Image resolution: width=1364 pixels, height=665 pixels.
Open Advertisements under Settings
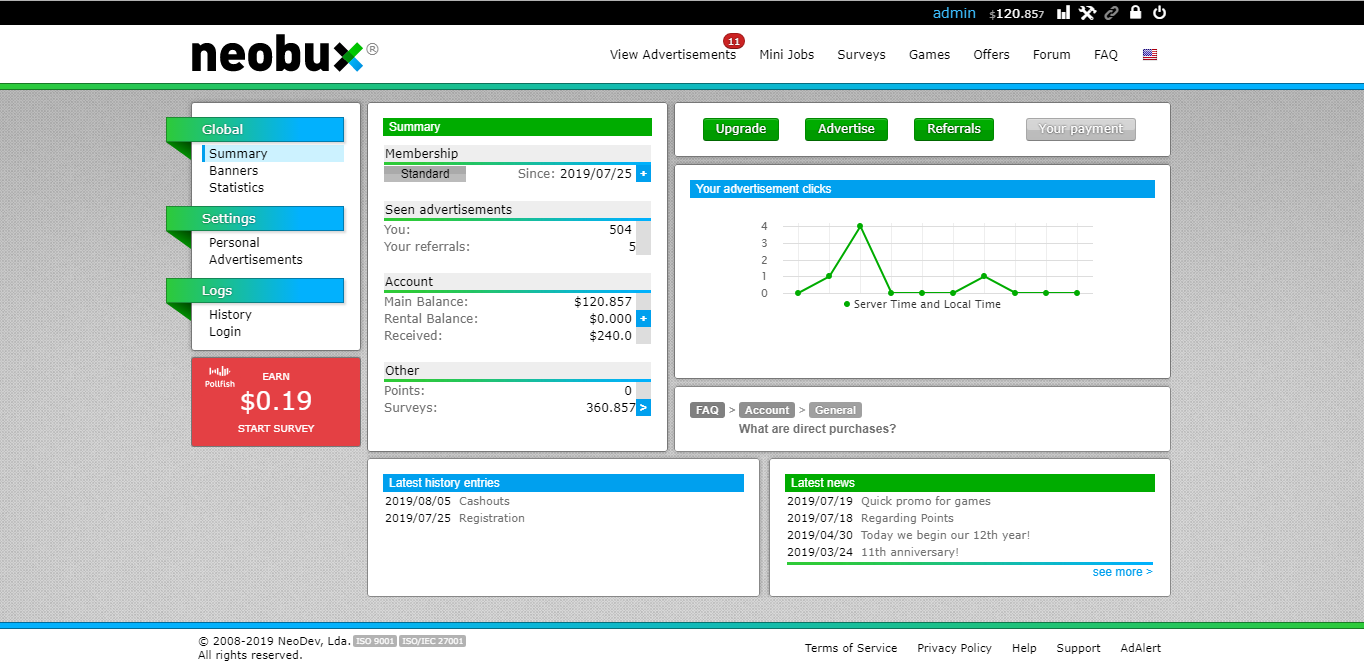pos(255,260)
